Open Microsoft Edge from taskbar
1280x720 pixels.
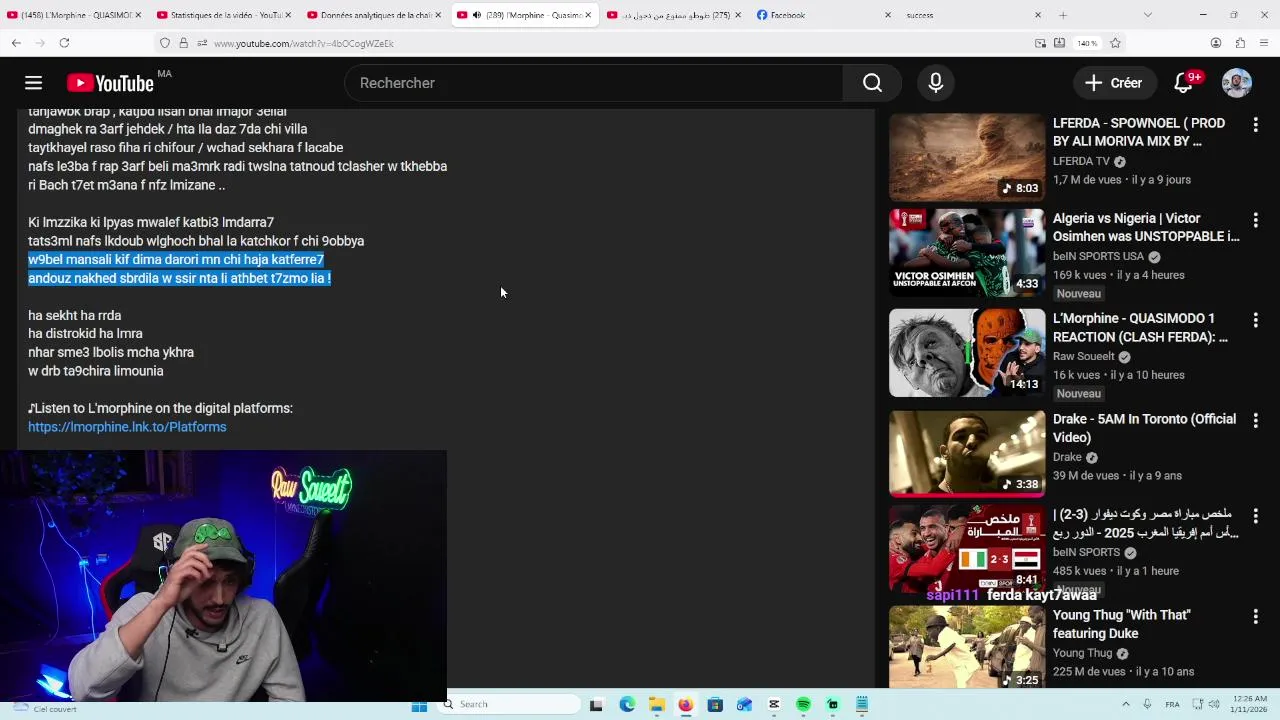point(627,705)
